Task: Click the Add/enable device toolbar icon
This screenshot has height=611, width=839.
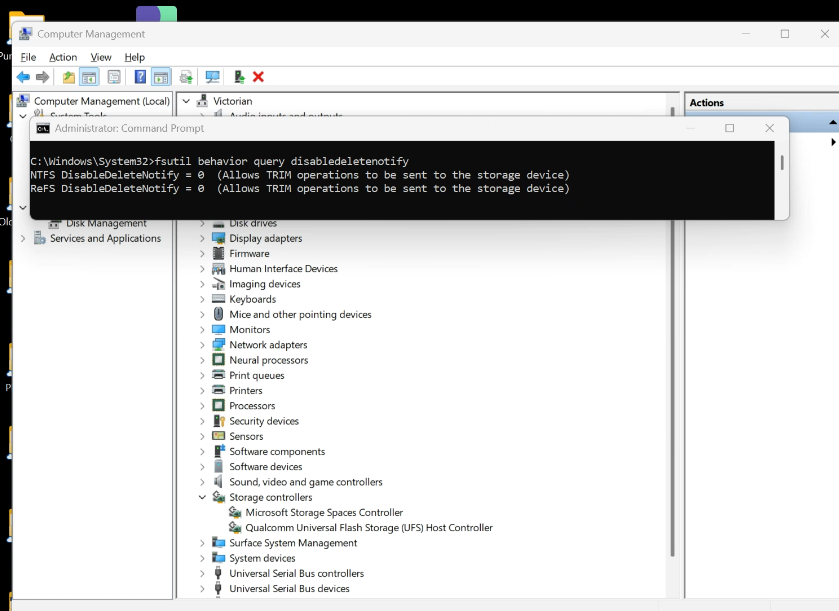Action: point(239,77)
